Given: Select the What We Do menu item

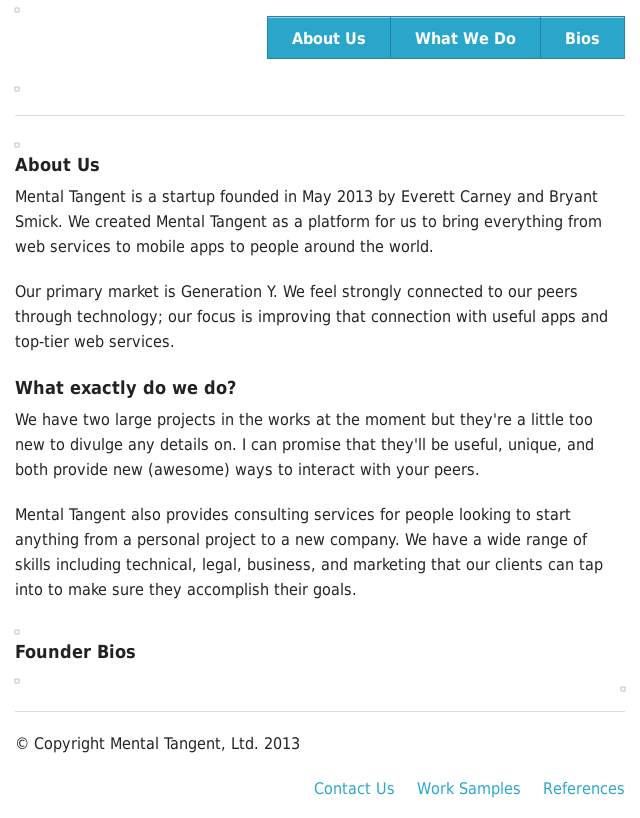Looking at the screenshot, I should click(465, 38).
